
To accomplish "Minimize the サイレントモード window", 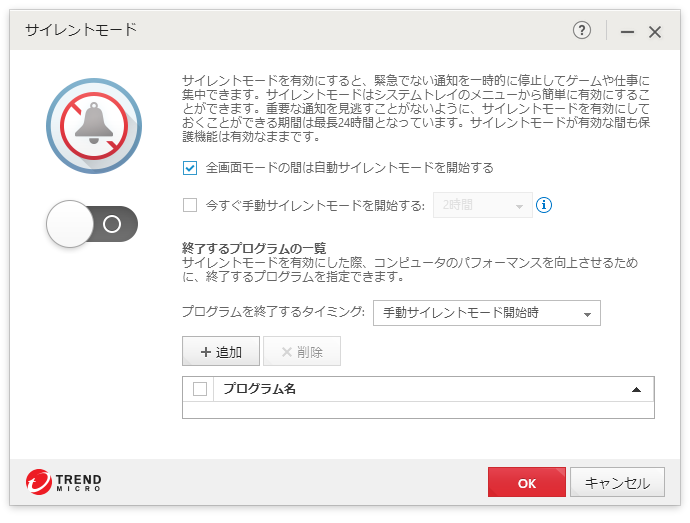I will [x=627, y=32].
